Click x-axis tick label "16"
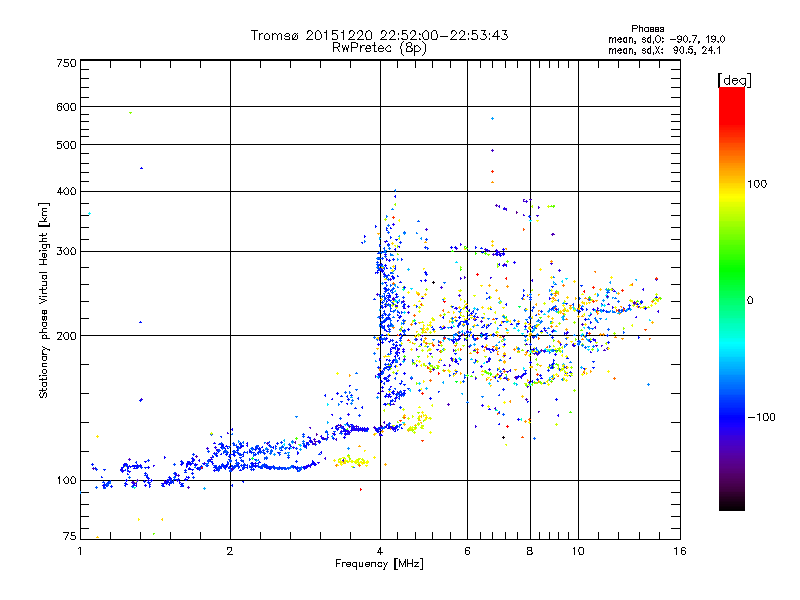 pyautogui.click(x=680, y=551)
